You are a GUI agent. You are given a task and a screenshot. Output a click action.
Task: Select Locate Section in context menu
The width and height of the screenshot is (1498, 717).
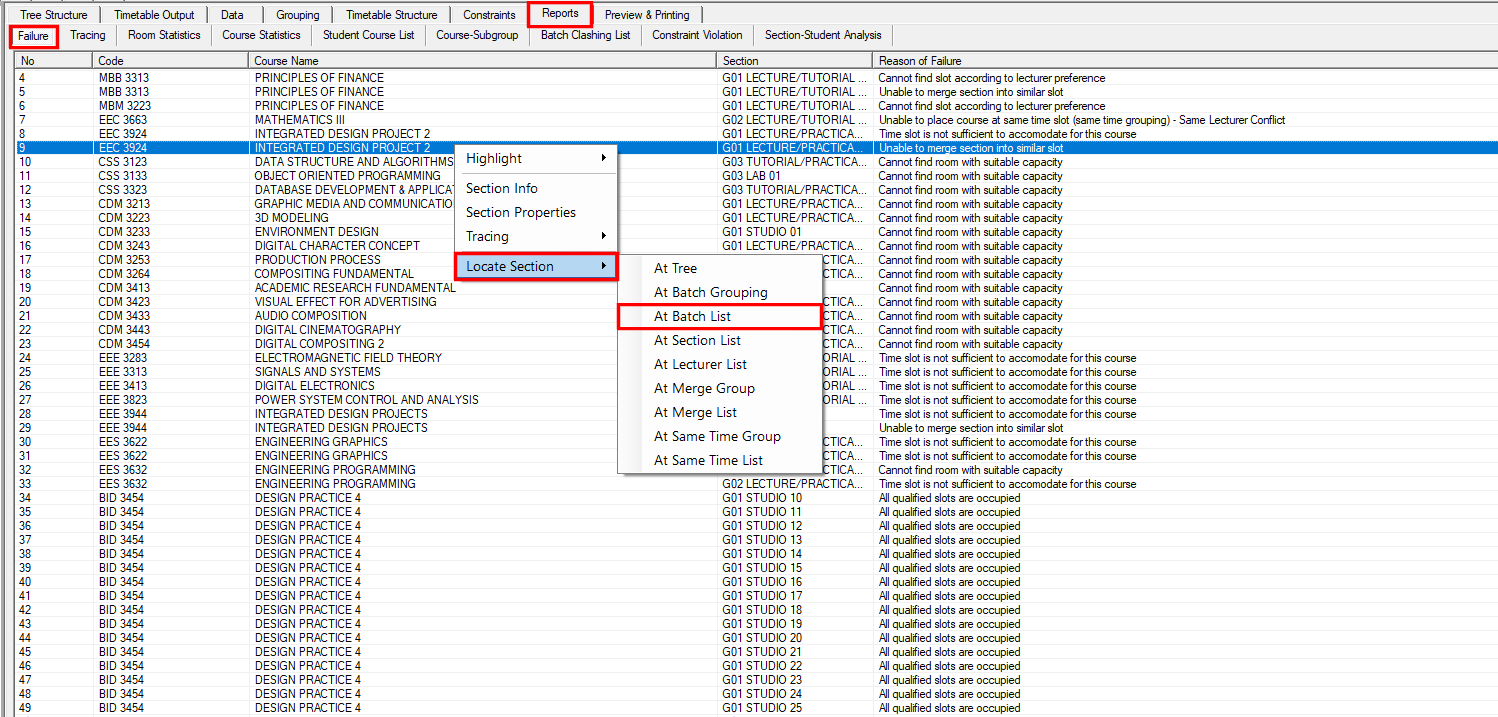pos(536,266)
